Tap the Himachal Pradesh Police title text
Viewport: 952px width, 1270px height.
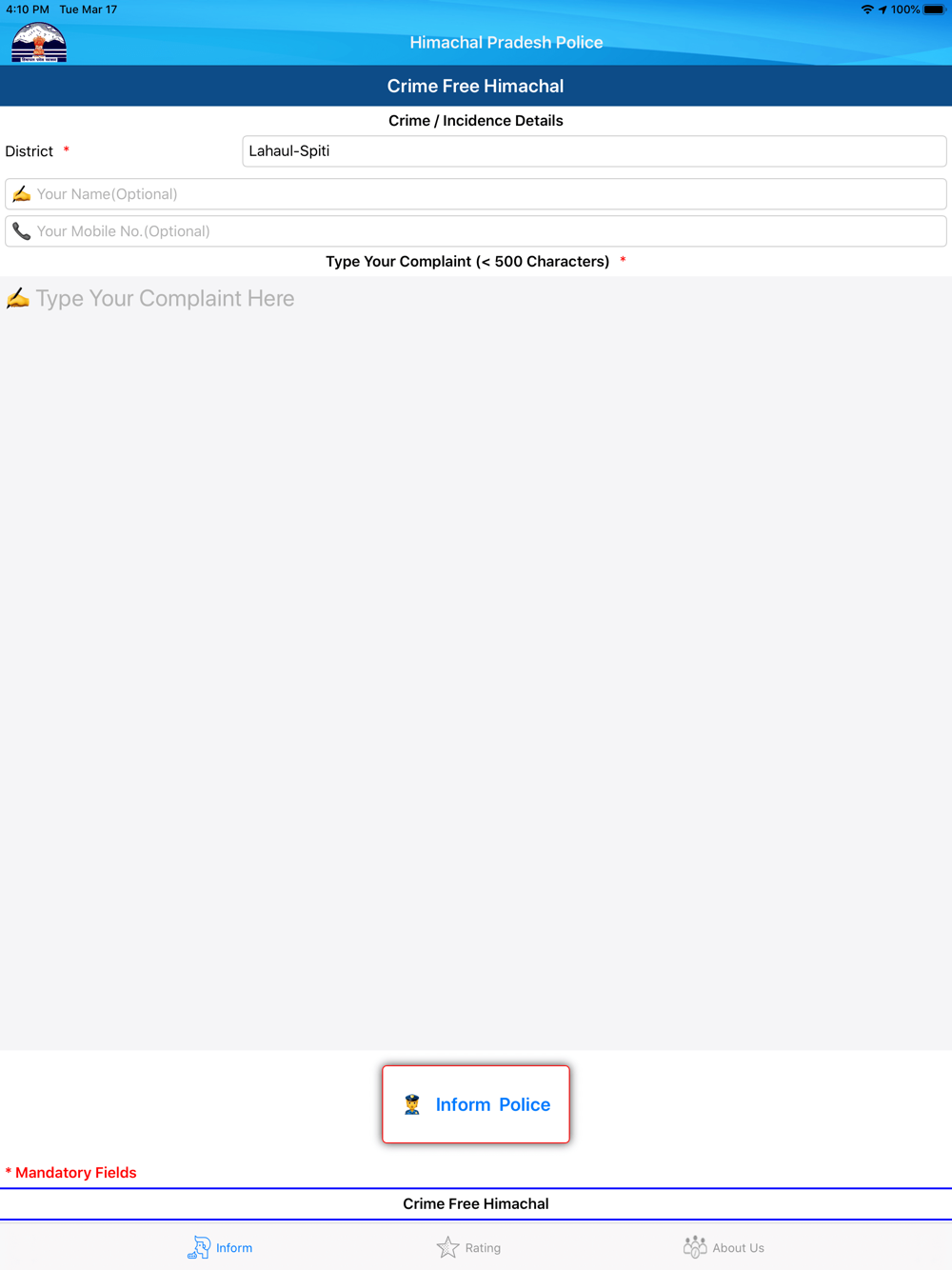click(506, 43)
